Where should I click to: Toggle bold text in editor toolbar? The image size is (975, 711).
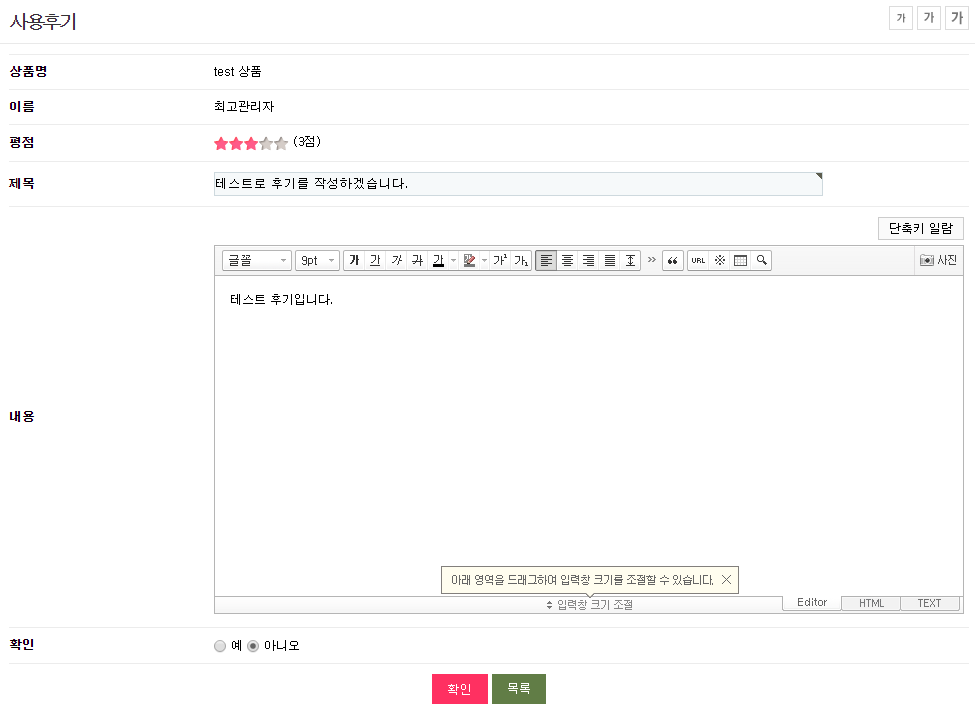pos(354,260)
